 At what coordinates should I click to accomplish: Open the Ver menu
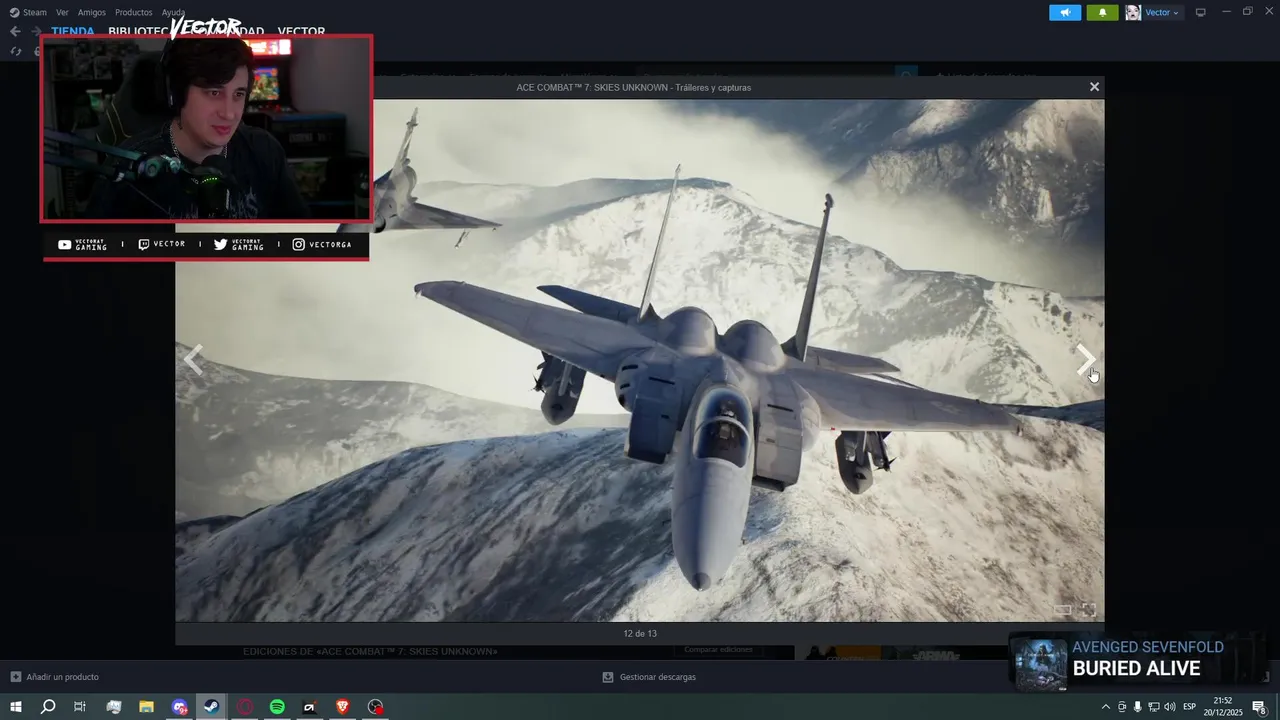62,12
